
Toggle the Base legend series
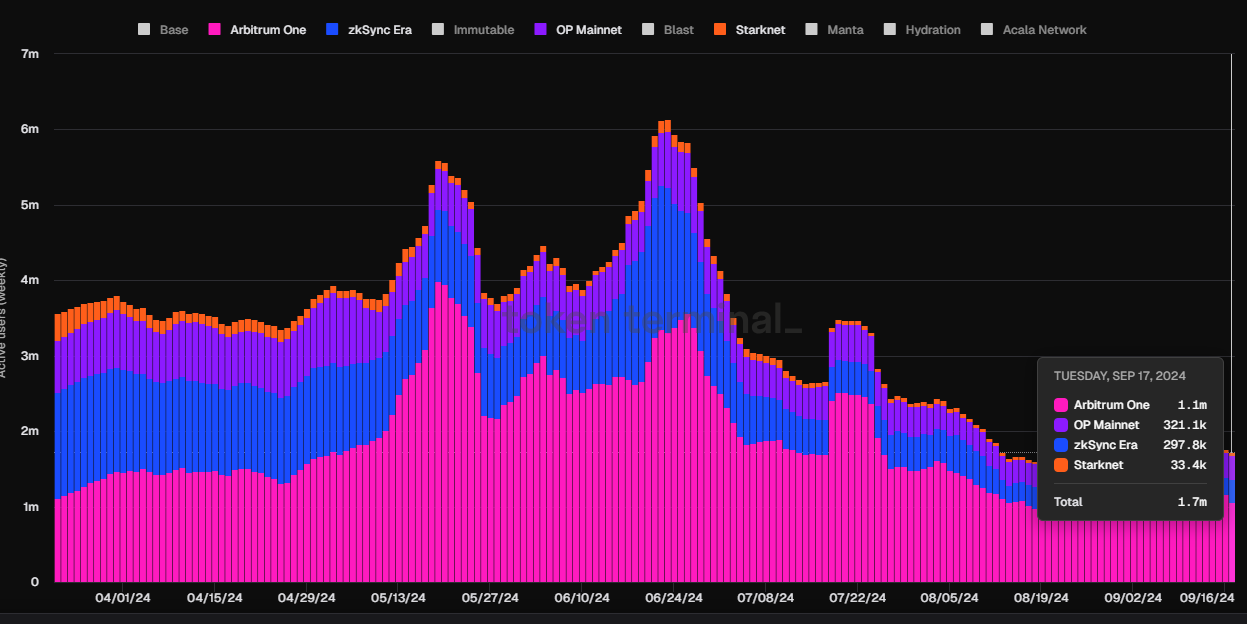(162, 30)
